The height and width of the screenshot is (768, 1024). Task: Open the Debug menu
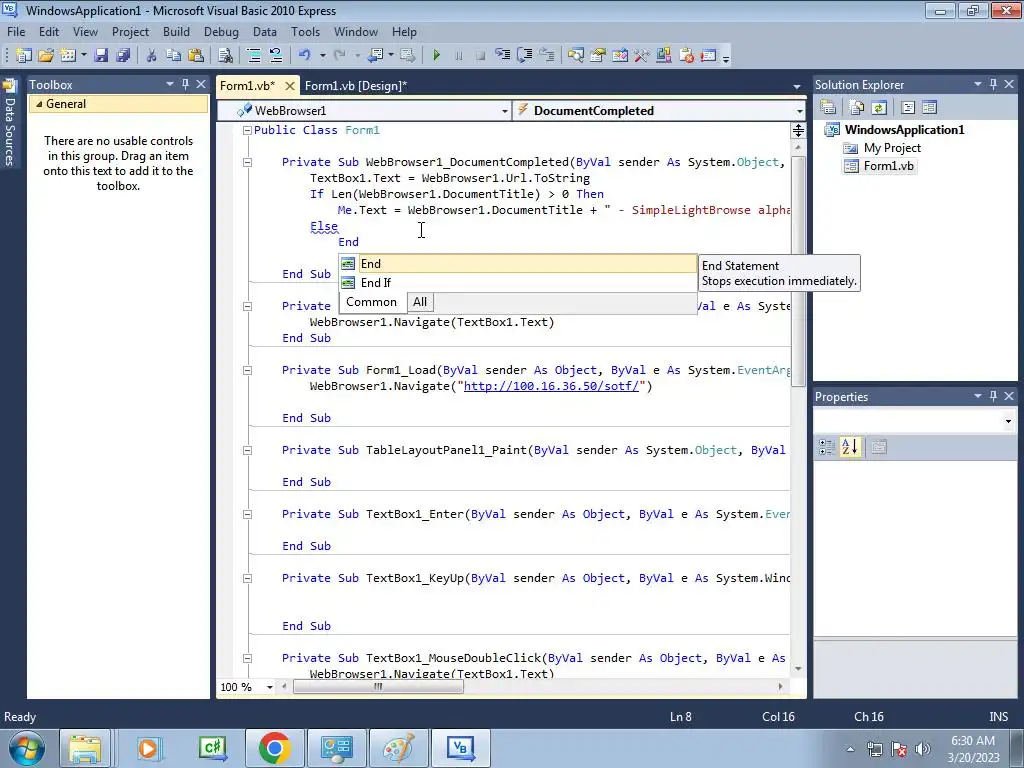click(221, 32)
